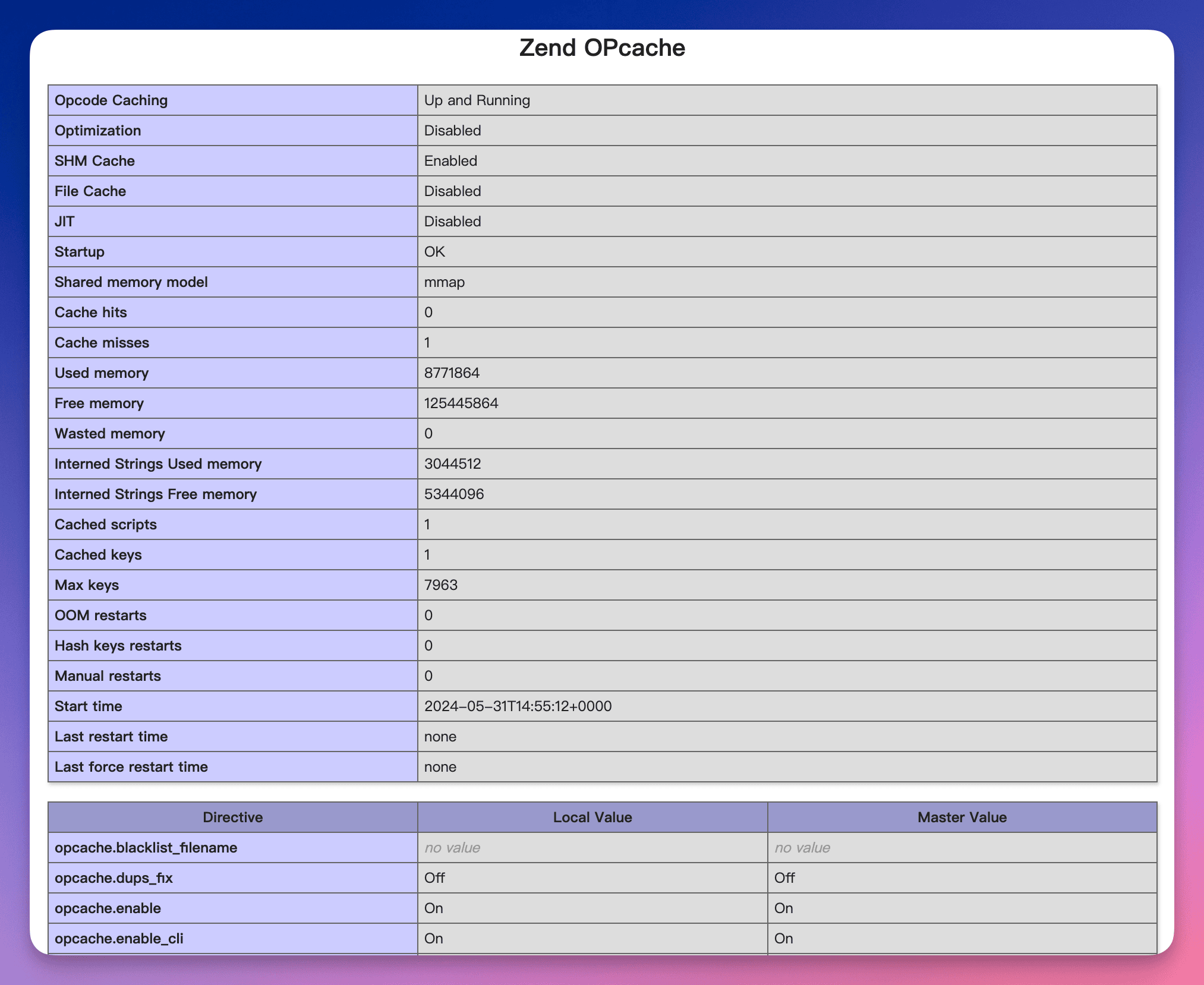Screen dimensions: 1204x985
Task: Click the OK value for Startup
Action: click(x=434, y=252)
